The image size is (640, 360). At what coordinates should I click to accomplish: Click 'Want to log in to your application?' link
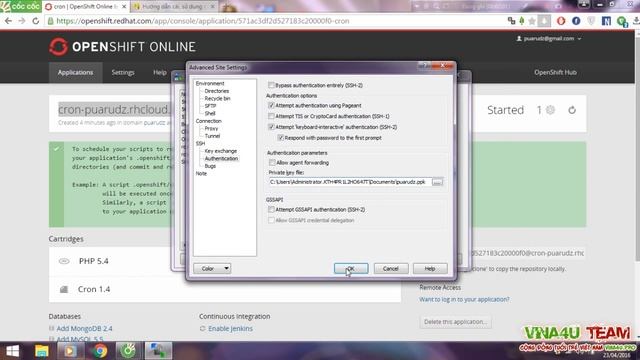[x=464, y=300]
